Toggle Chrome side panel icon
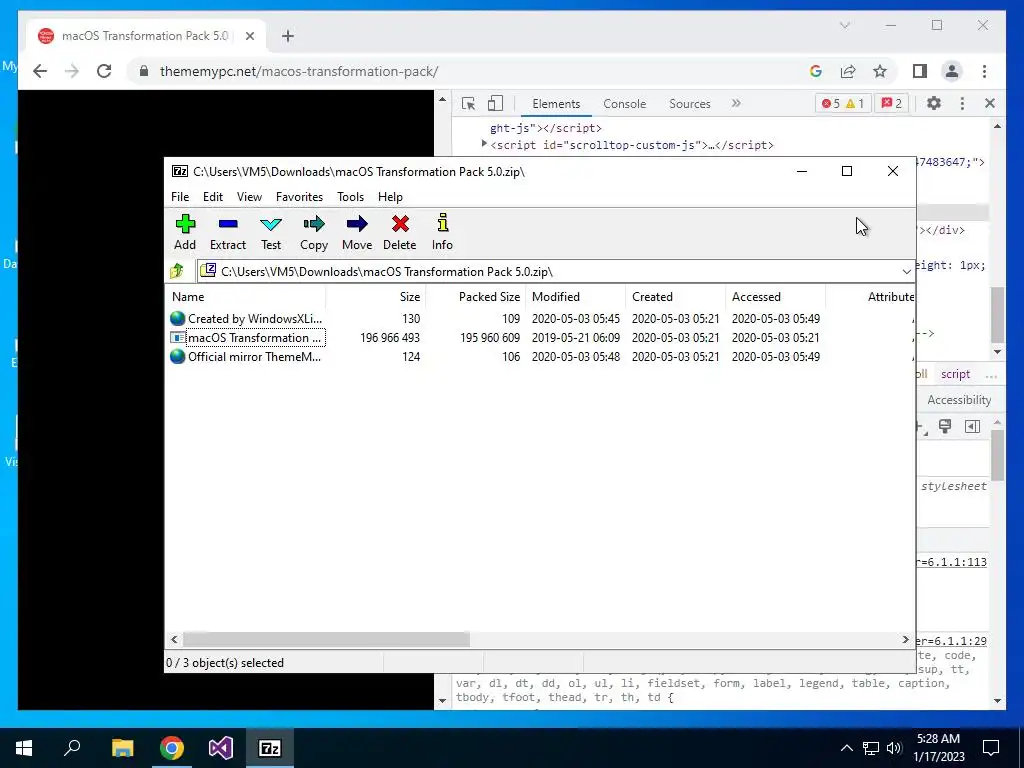This screenshot has width=1024, height=768. pyautogui.click(x=920, y=71)
